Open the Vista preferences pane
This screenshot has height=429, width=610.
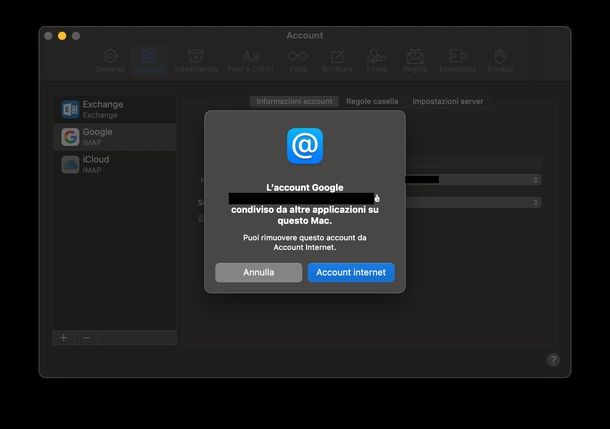[298, 61]
